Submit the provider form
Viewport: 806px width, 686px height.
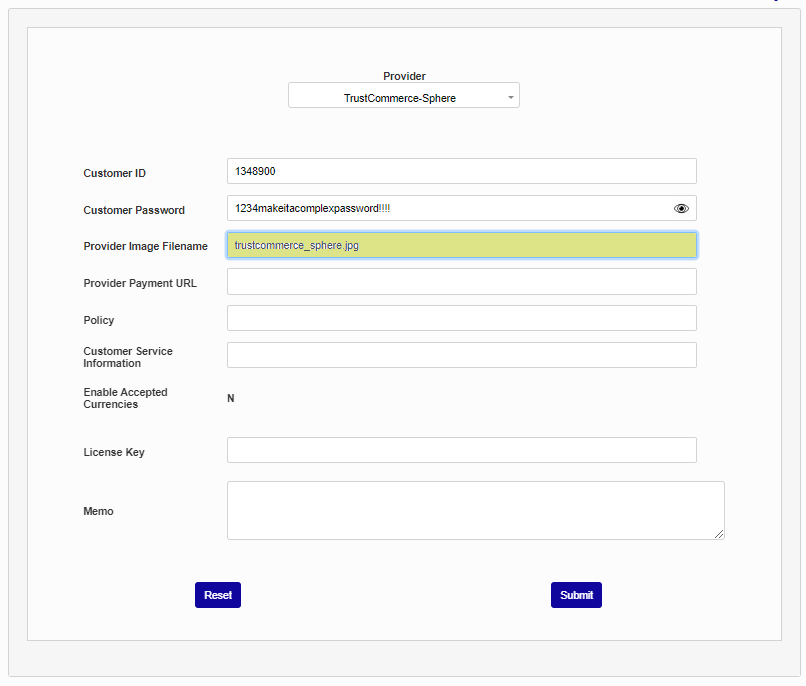pyautogui.click(x=576, y=595)
